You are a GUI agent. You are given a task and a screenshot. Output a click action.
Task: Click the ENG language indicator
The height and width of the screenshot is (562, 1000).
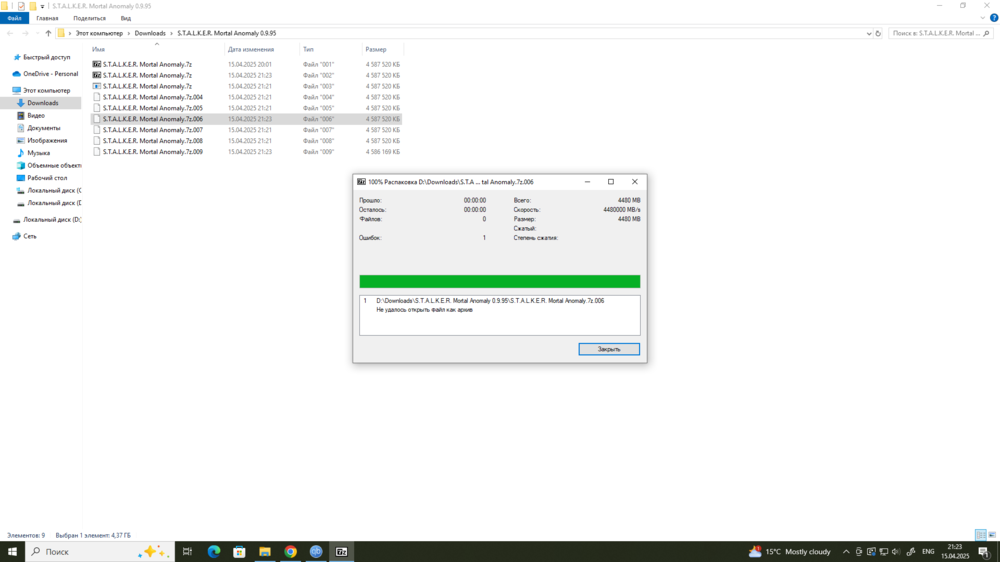pyautogui.click(x=928, y=551)
